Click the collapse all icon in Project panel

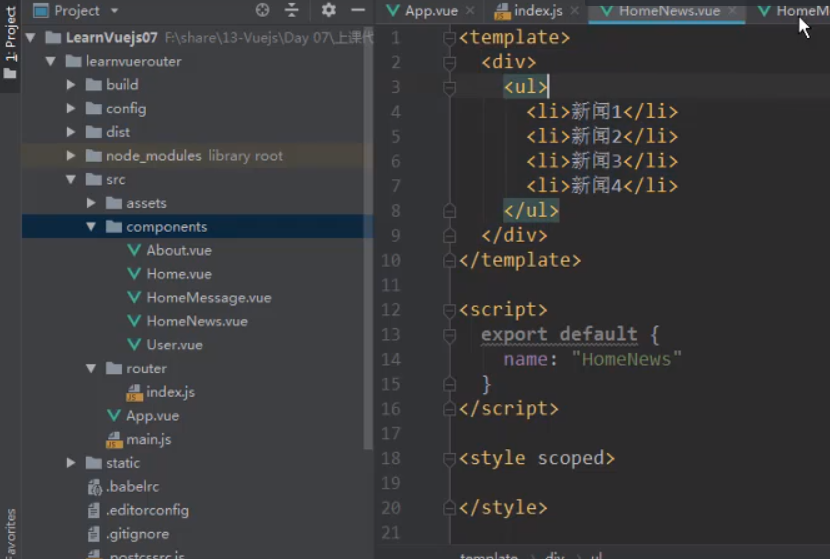[292, 10]
